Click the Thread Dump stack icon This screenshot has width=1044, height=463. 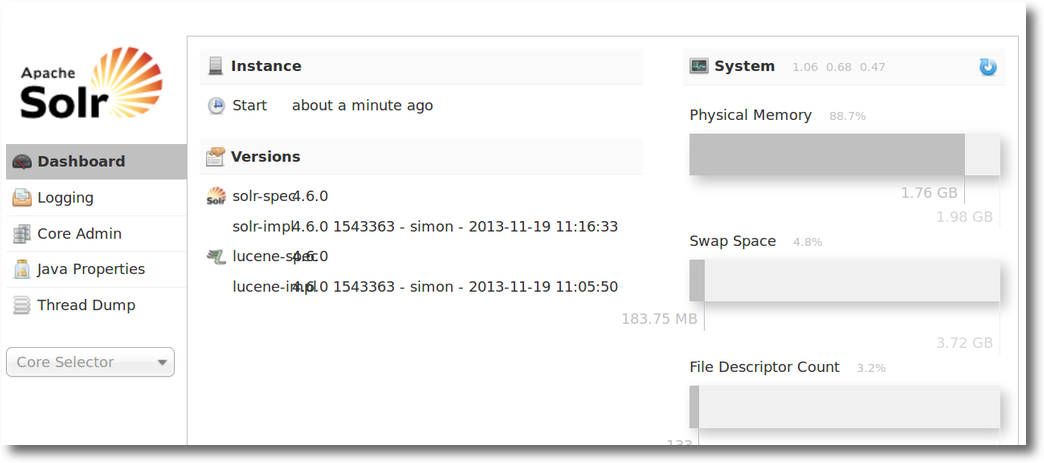pyautogui.click(x=22, y=305)
